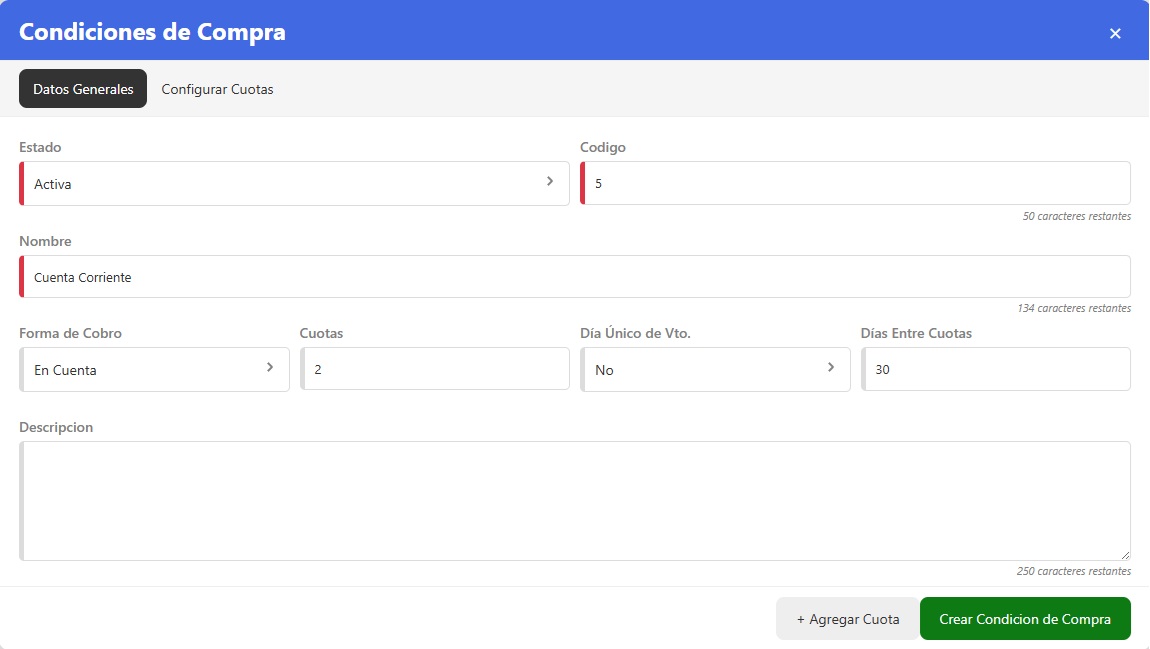Click the chevron arrow in Forma de Cobro
Image resolution: width=1150 pixels, height=649 pixels.
270,368
